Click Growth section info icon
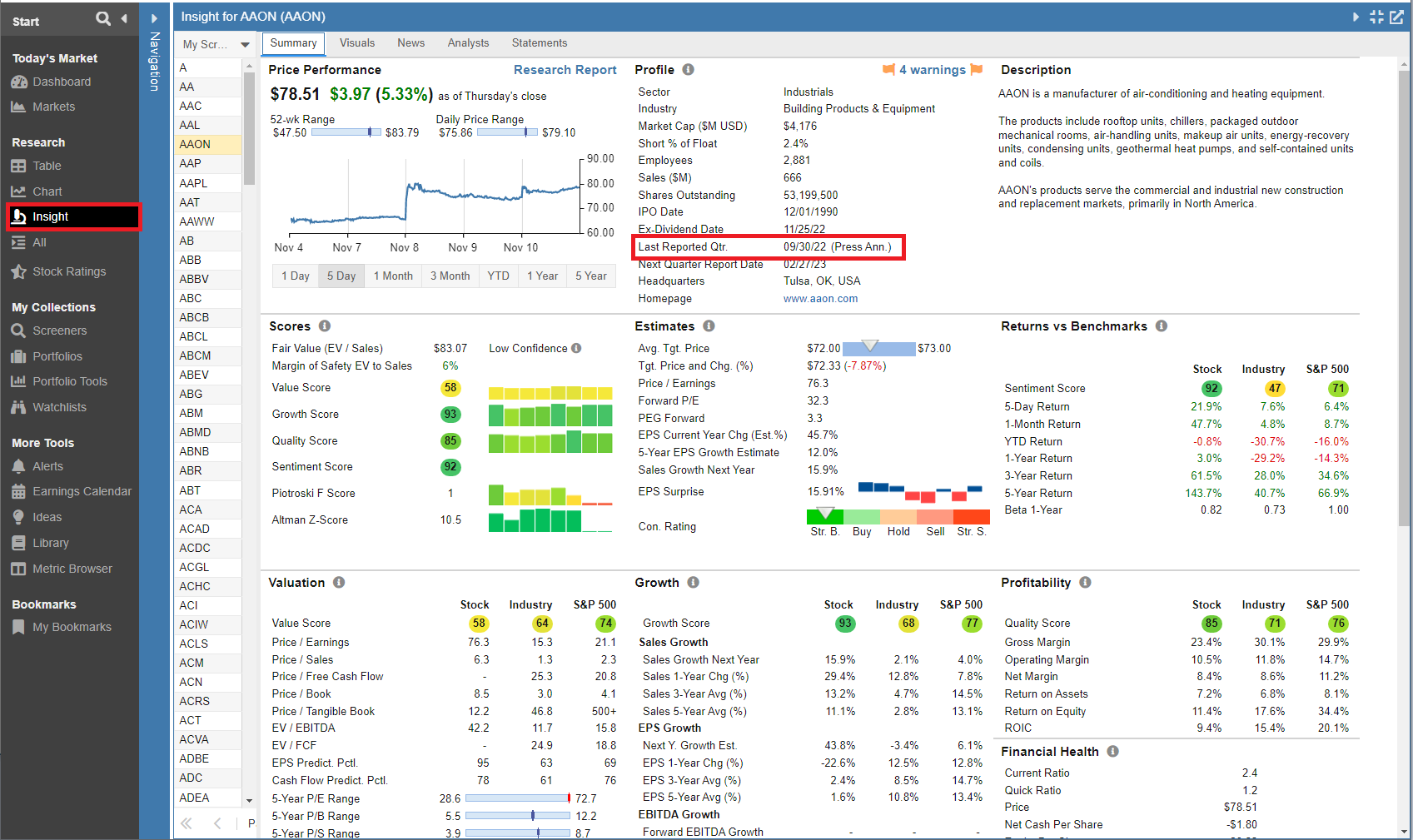This screenshot has width=1413, height=840. pyautogui.click(x=694, y=583)
